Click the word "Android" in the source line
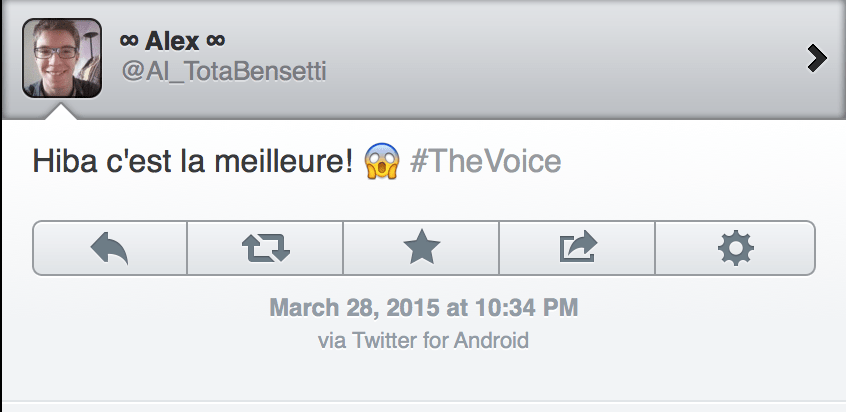The image size is (846, 412). [x=492, y=340]
